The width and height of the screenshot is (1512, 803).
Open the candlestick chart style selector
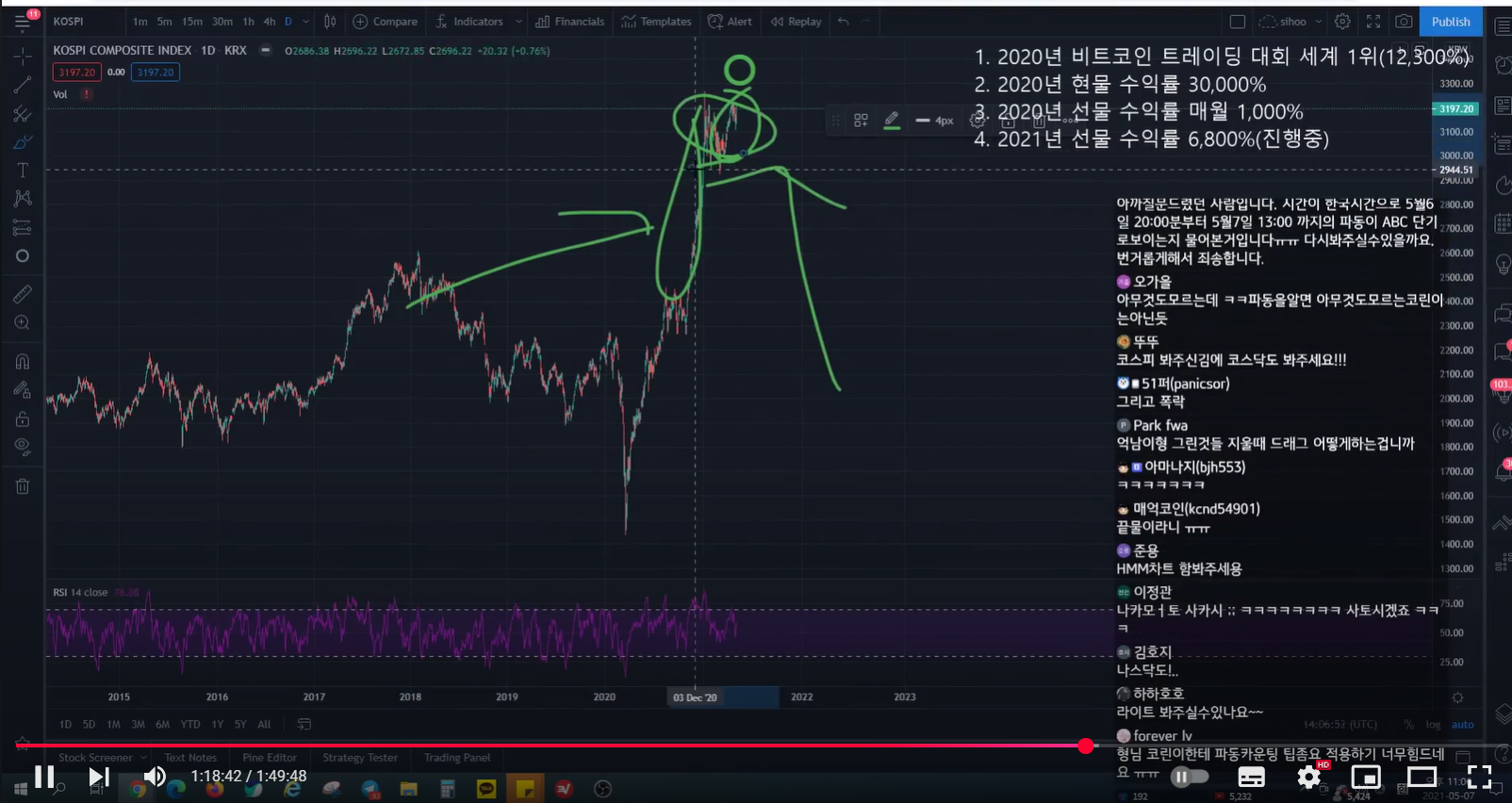pos(330,22)
